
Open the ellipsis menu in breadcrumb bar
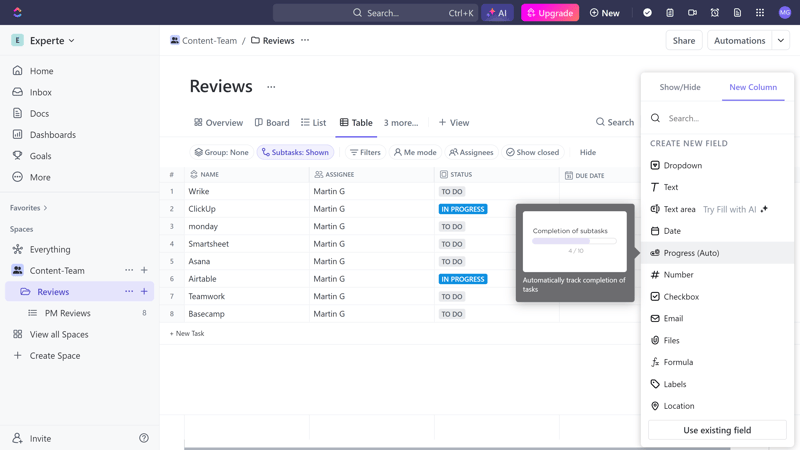tap(305, 40)
